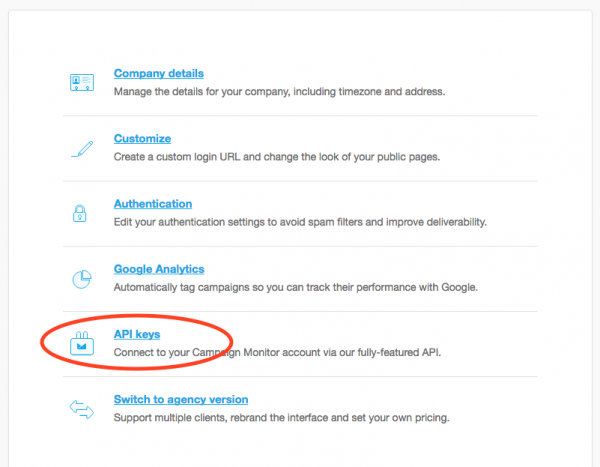Open the Google Analytics link
The width and height of the screenshot is (600, 467).
[159, 269]
